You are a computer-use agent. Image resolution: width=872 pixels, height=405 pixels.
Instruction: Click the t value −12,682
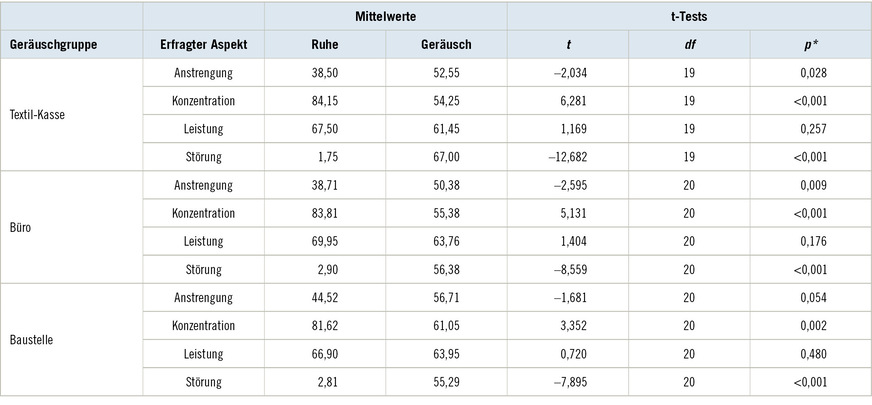pos(568,157)
